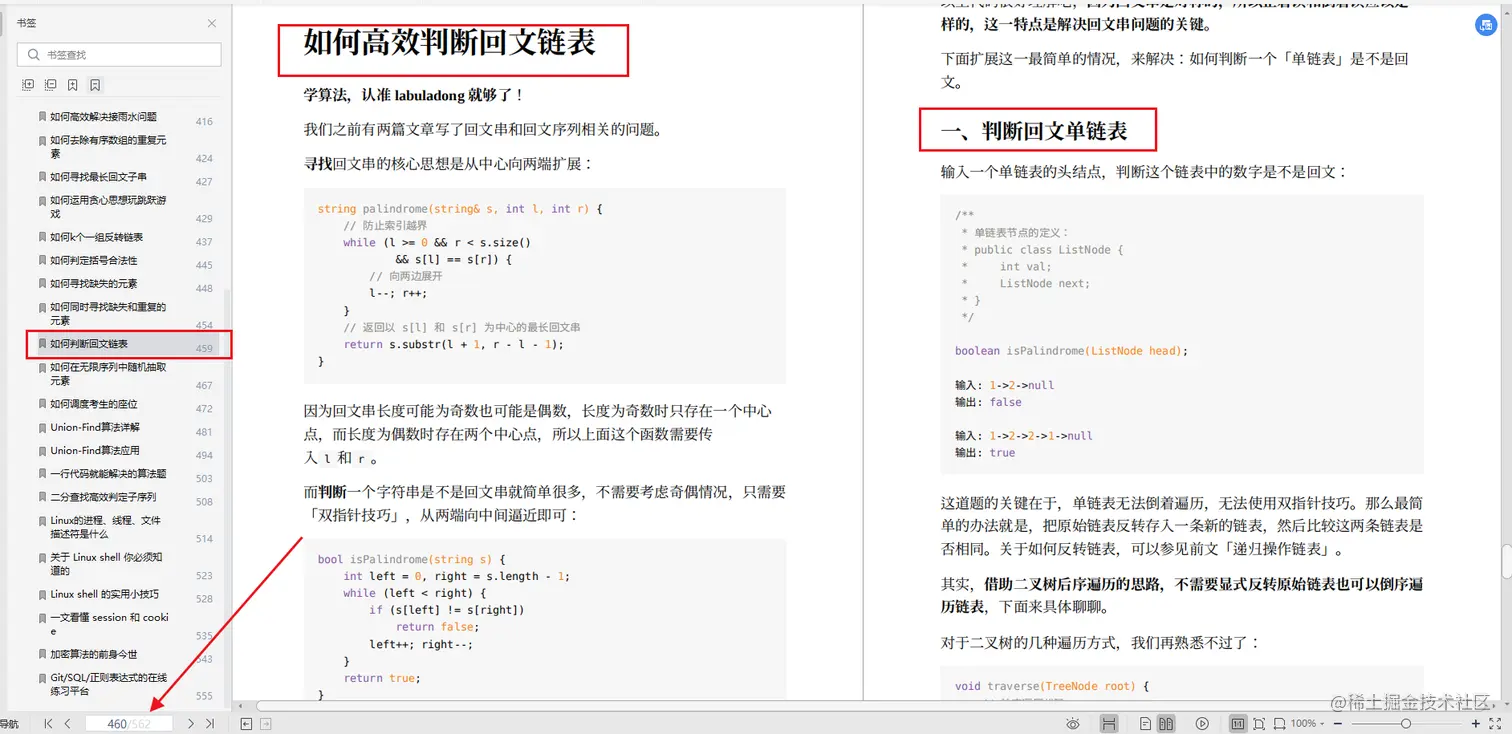Set zoom to actual size 1:1
This screenshot has height=734, width=1512.
tap(1237, 723)
